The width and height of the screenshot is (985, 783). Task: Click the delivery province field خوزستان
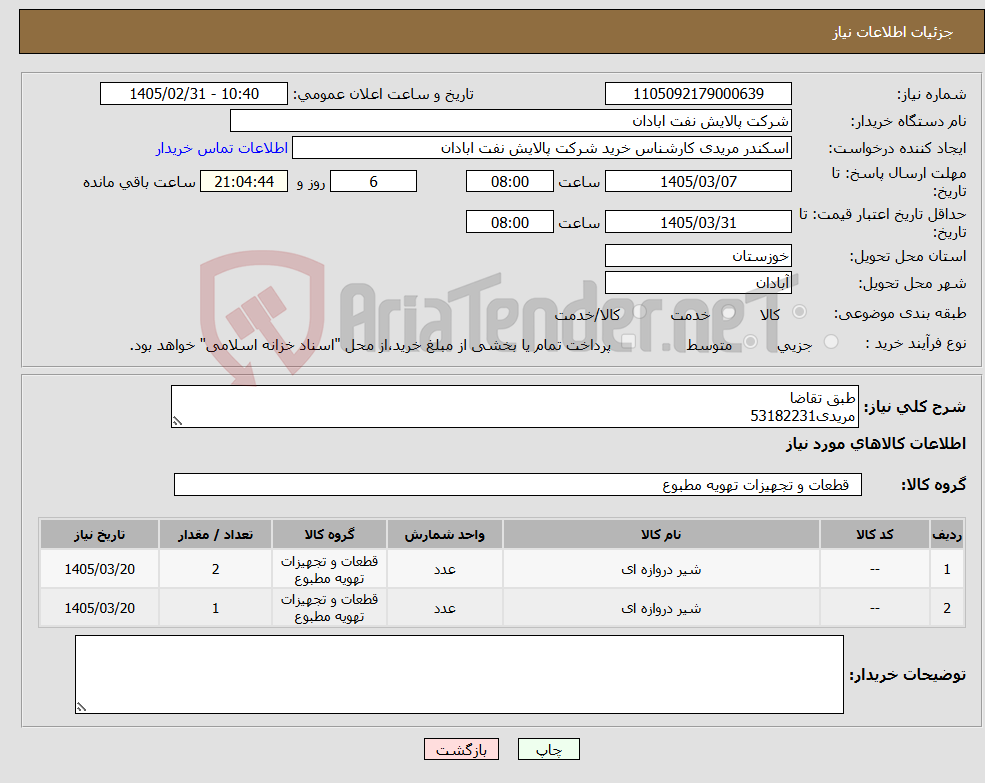(698, 256)
